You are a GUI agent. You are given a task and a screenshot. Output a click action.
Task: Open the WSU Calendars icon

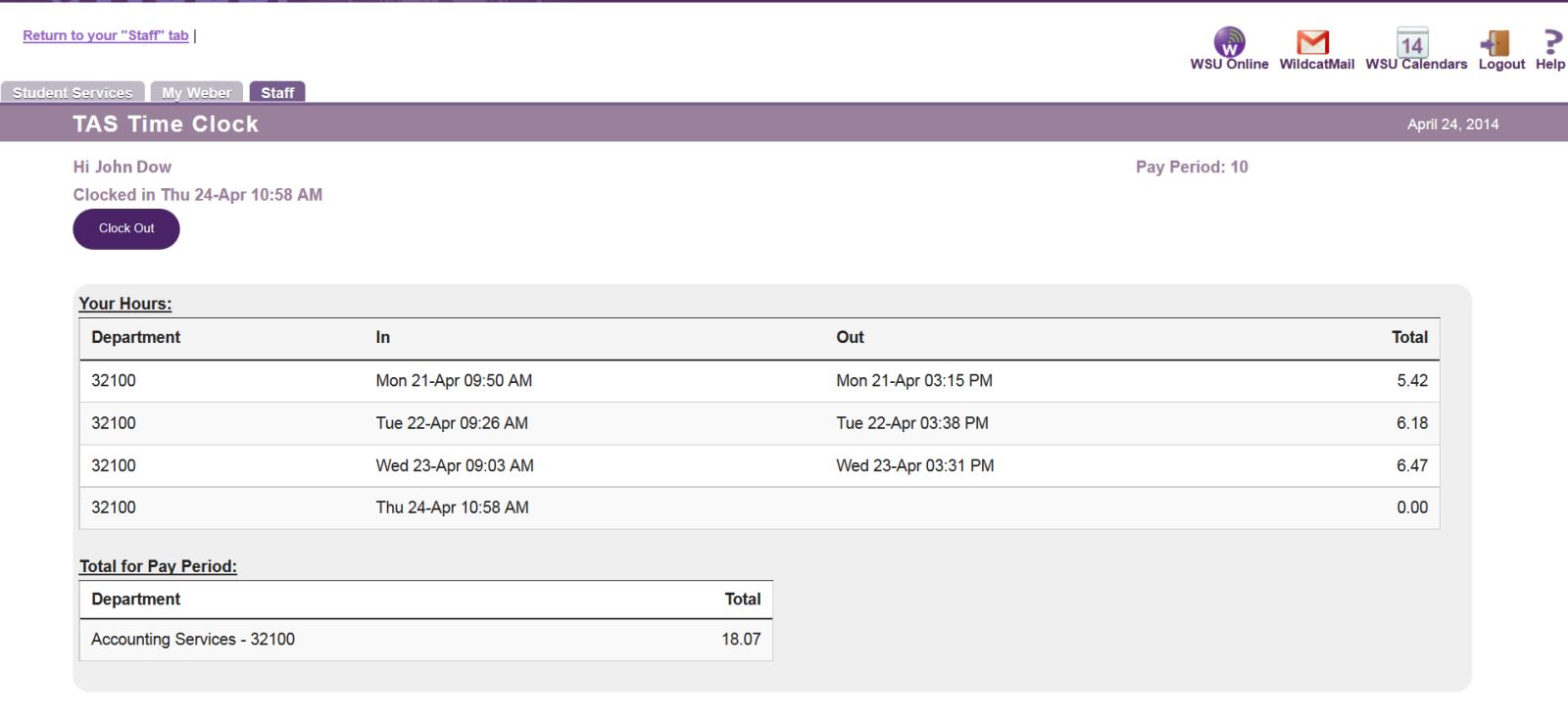[x=1412, y=42]
